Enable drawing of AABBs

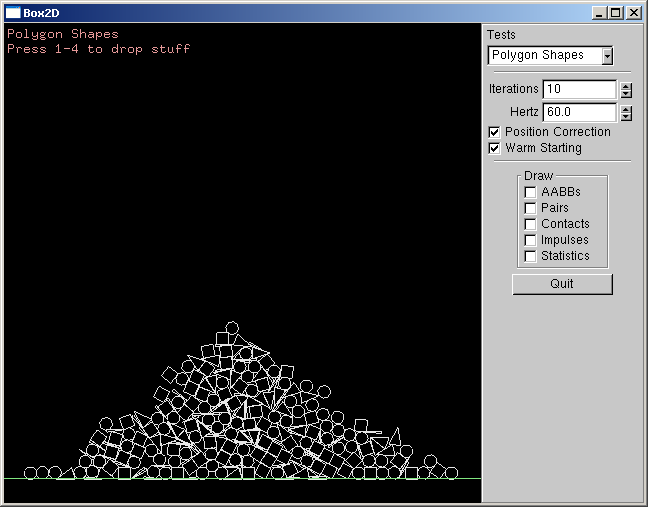(x=530, y=192)
